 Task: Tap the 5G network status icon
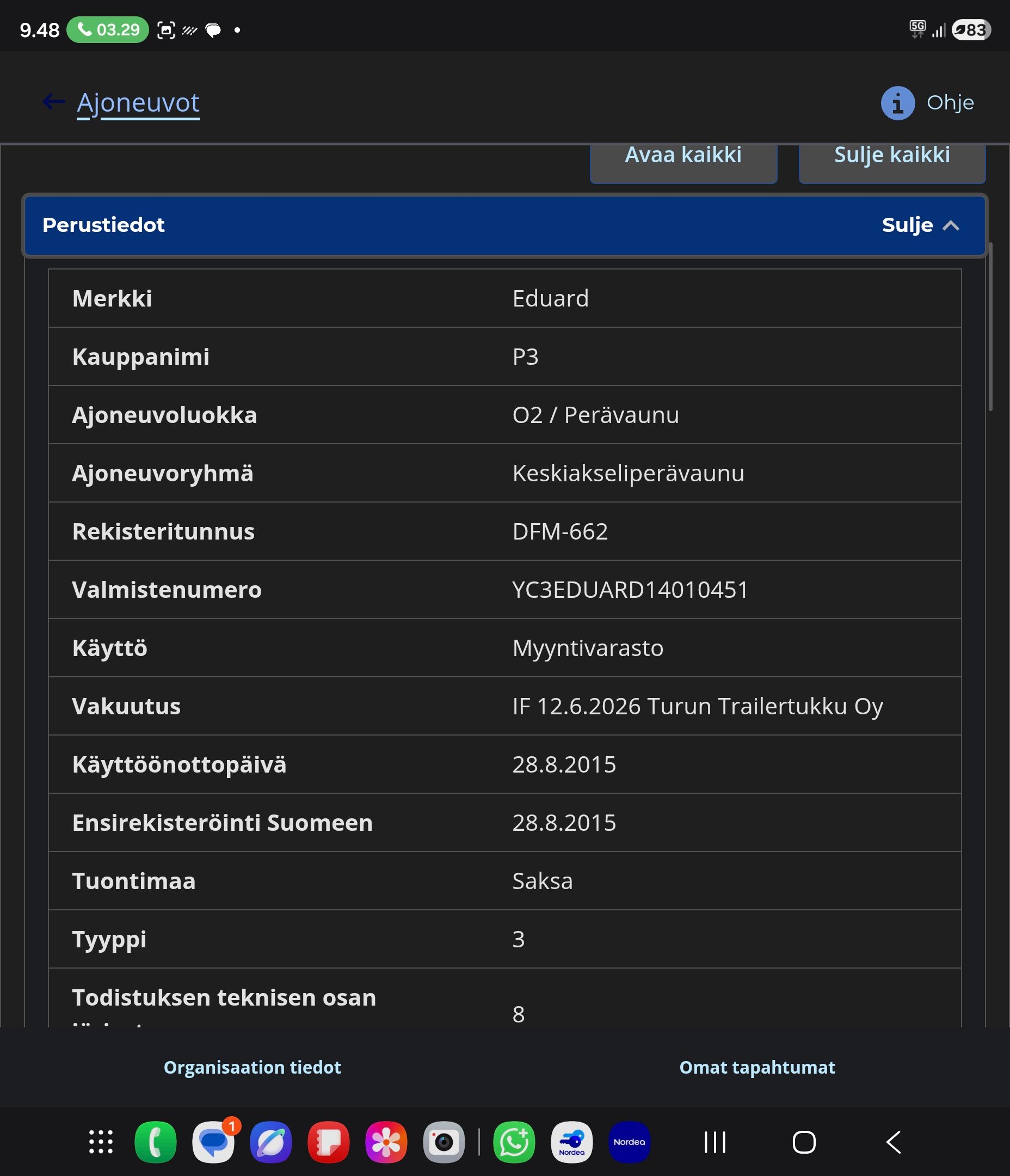(917, 29)
